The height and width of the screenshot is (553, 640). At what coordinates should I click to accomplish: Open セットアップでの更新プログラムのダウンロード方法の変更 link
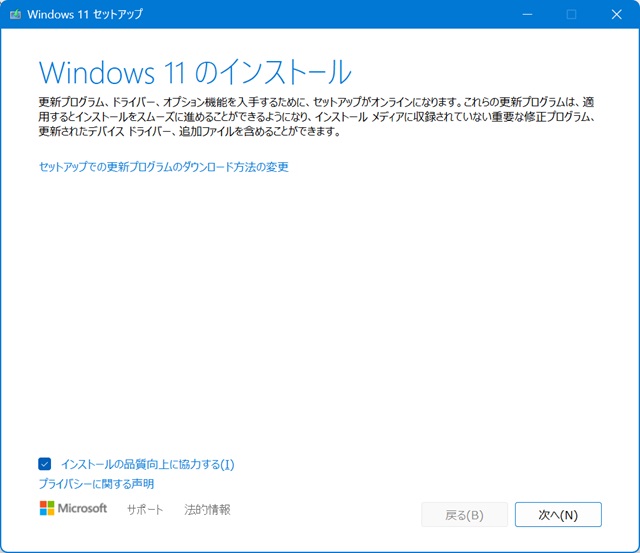164,167
